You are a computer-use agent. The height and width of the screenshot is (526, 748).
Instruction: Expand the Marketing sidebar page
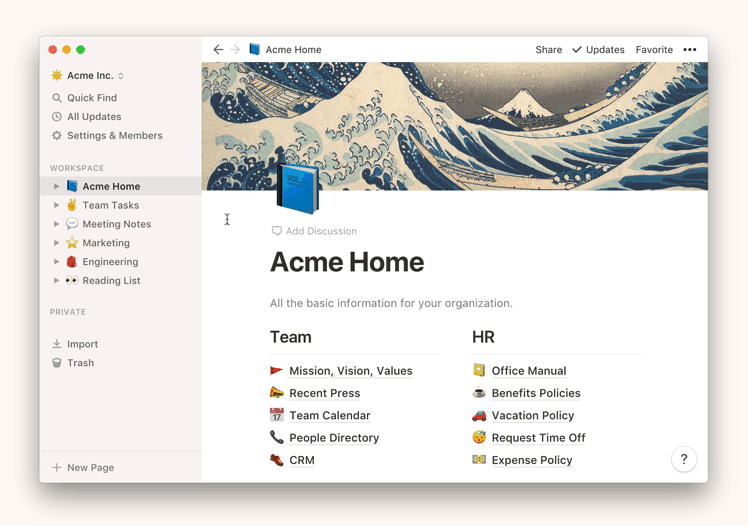point(56,243)
